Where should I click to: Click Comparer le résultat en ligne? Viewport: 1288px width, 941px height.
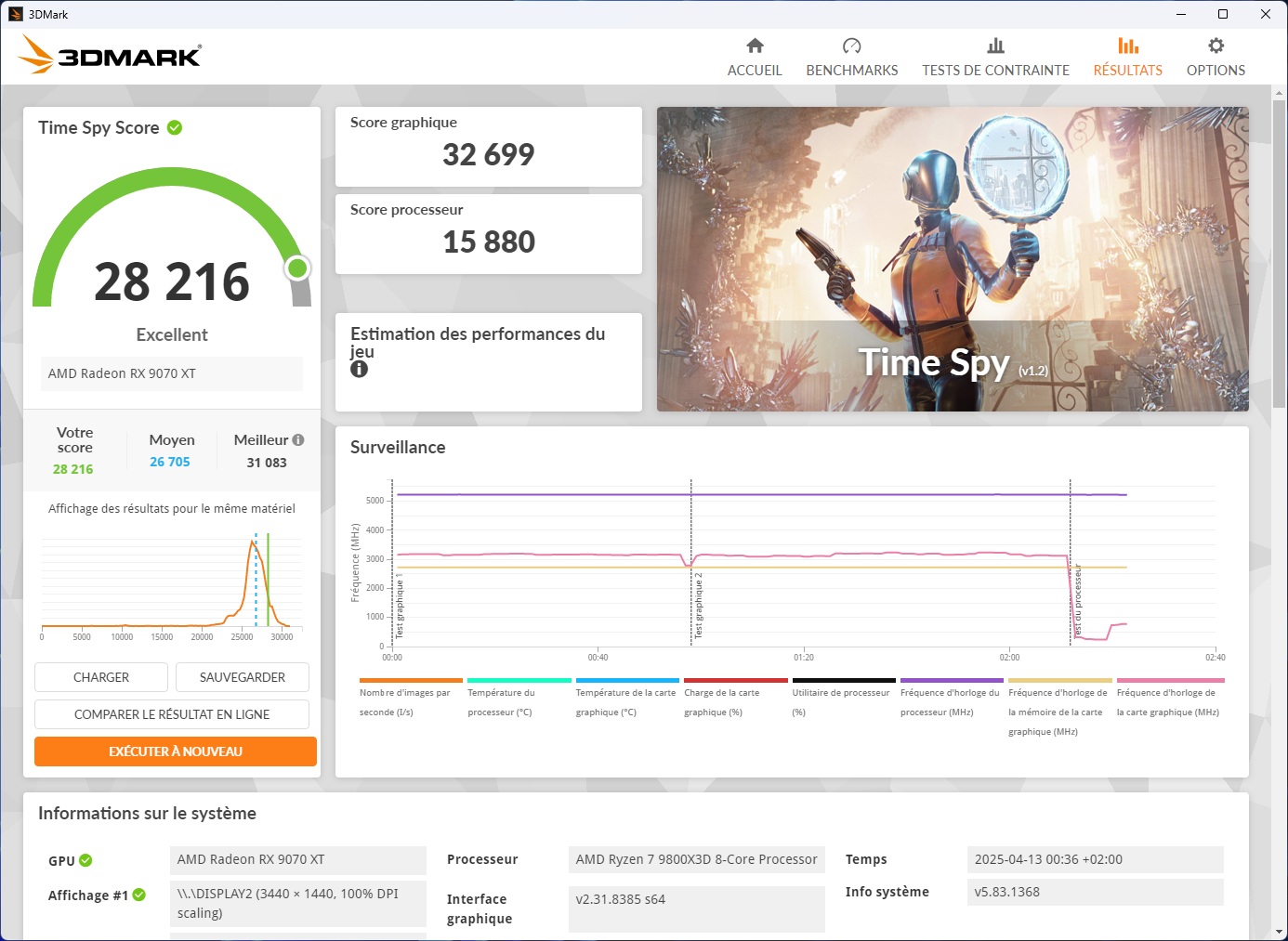click(172, 714)
